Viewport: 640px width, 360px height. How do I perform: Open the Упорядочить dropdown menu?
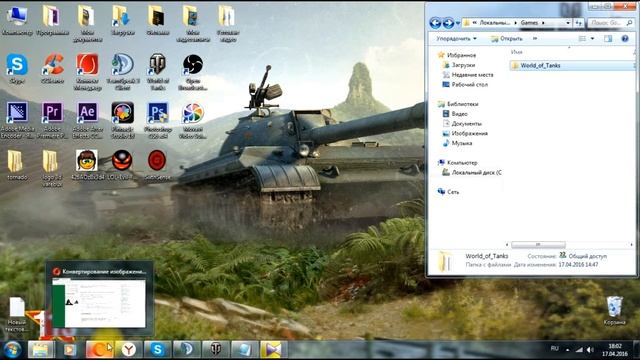pos(456,38)
